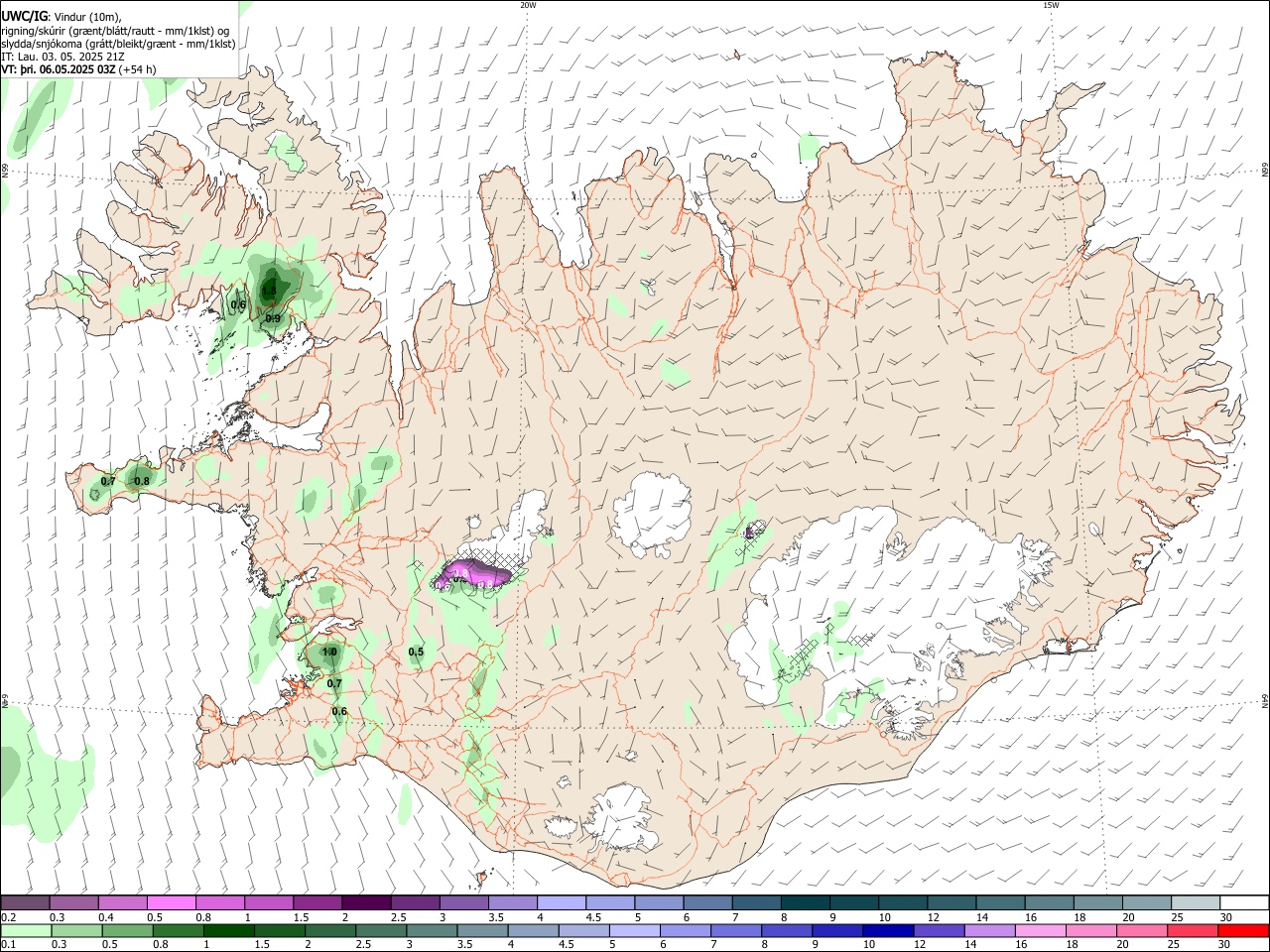Click the bright red swatch labelled 30
Image resolution: width=1270 pixels, height=952 pixels.
tap(1242, 930)
